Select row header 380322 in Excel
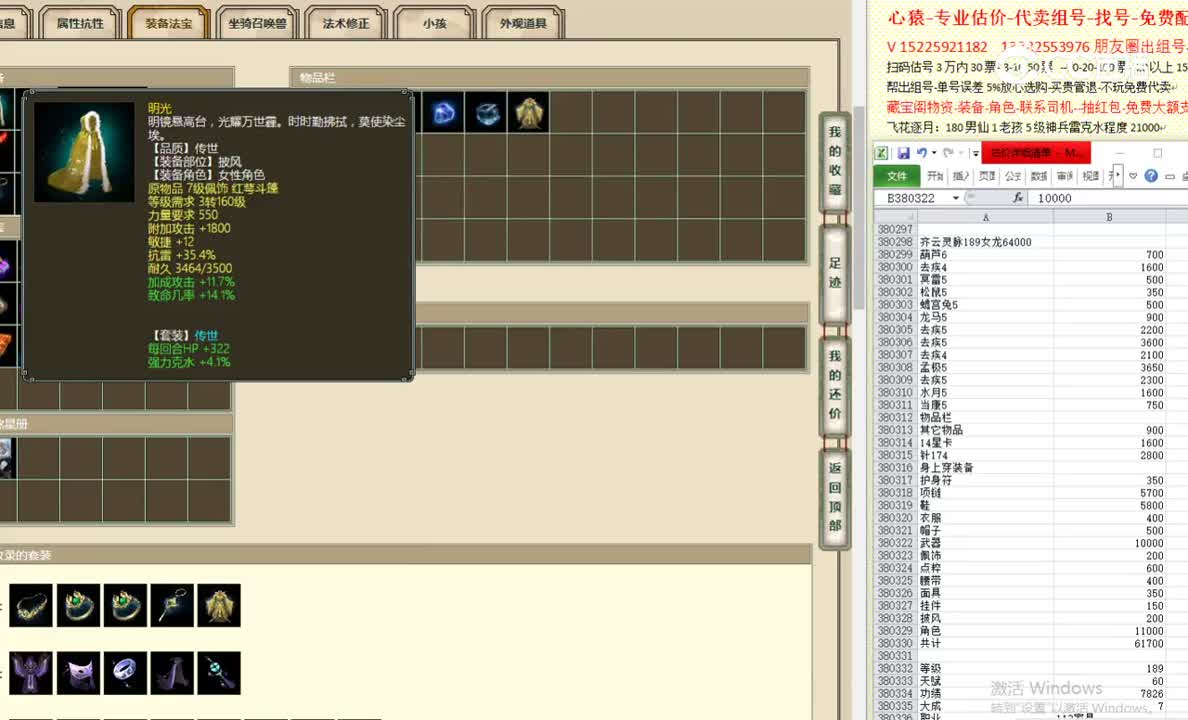This screenshot has width=1188, height=720. (895, 543)
